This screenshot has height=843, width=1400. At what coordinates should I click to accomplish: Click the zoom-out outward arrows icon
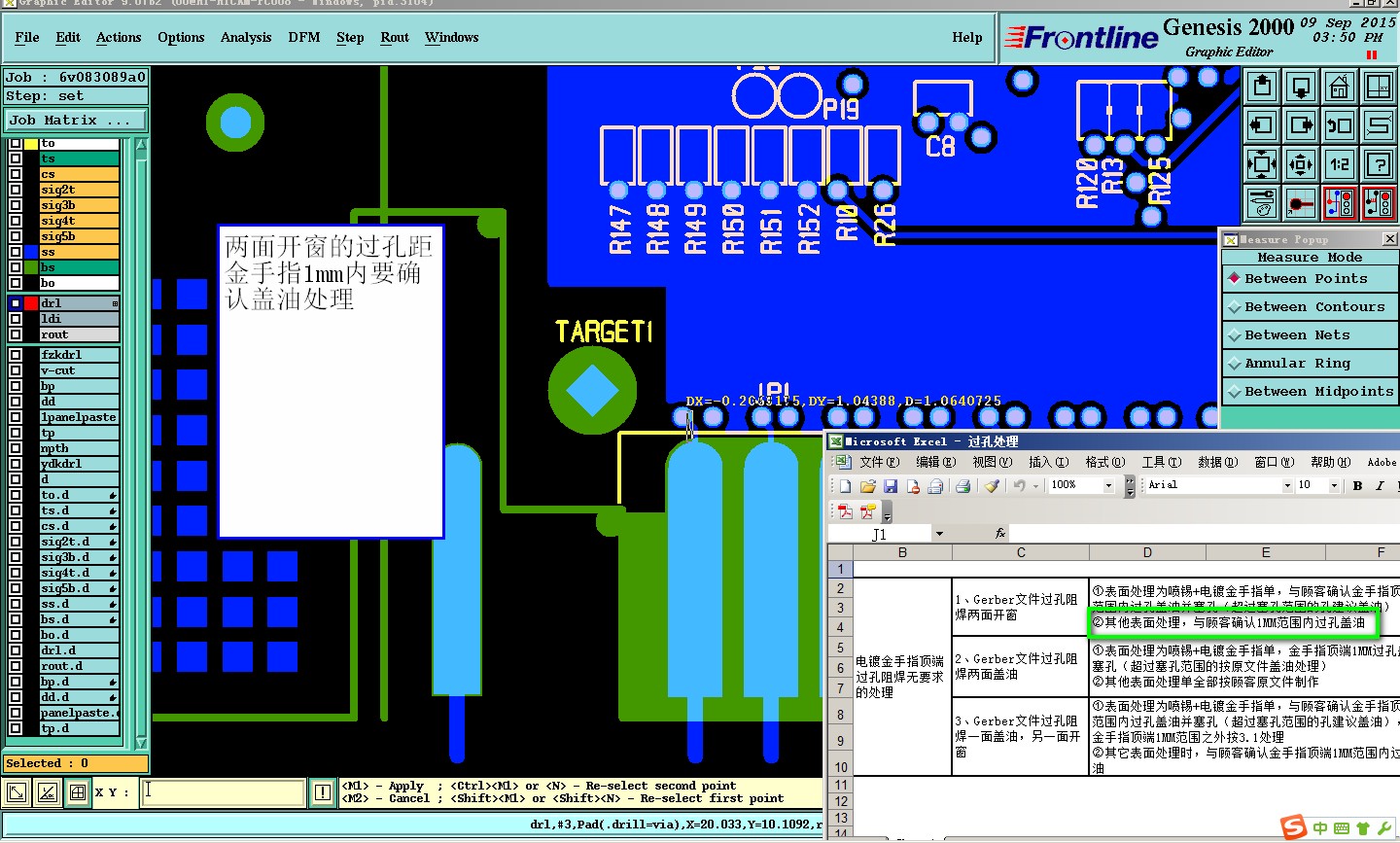click(x=1301, y=164)
